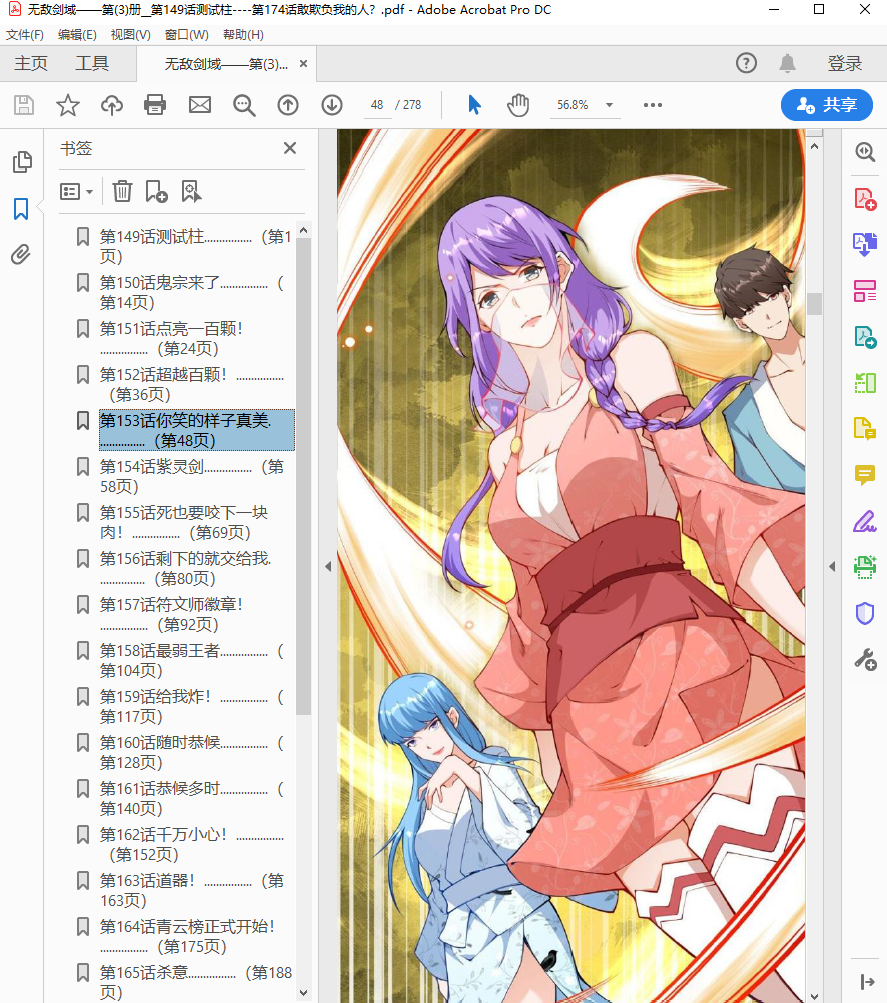This screenshot has height=1003, width=887.
Task: Send file by email envelope icon
Action: point(200,105)
